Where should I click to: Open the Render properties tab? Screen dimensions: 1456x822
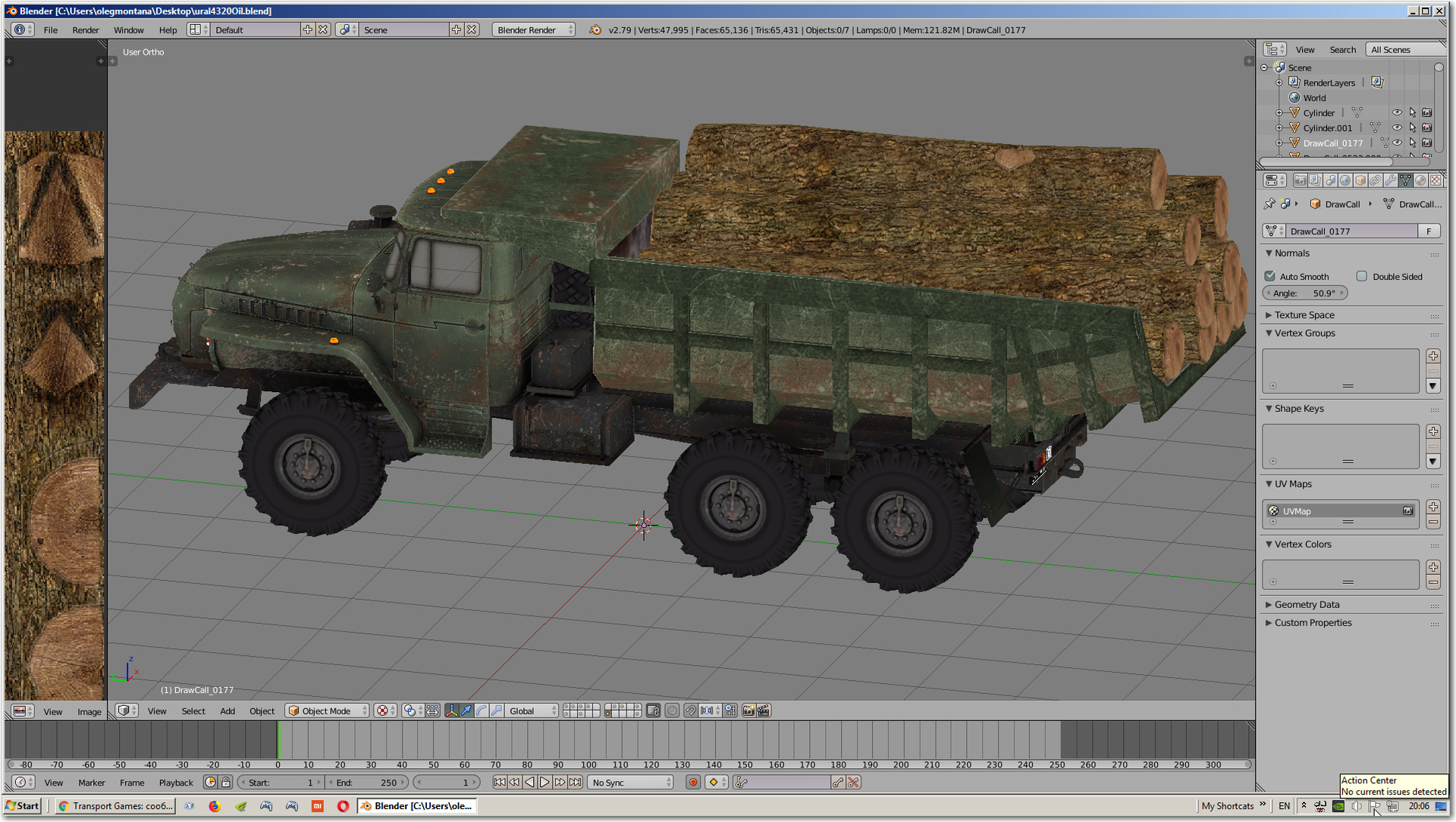pos(1300,180)
